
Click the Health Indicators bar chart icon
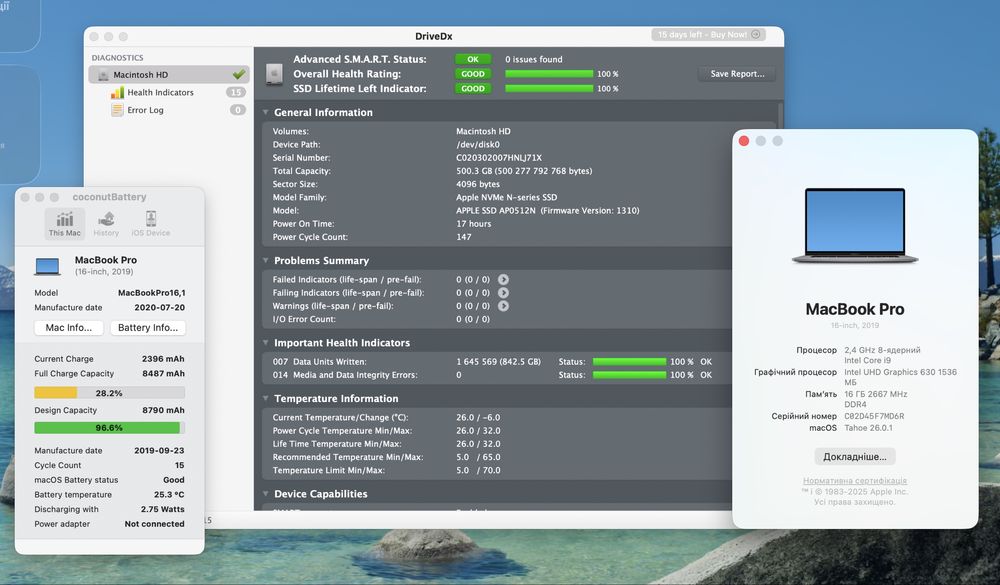[x=117, y=93]
